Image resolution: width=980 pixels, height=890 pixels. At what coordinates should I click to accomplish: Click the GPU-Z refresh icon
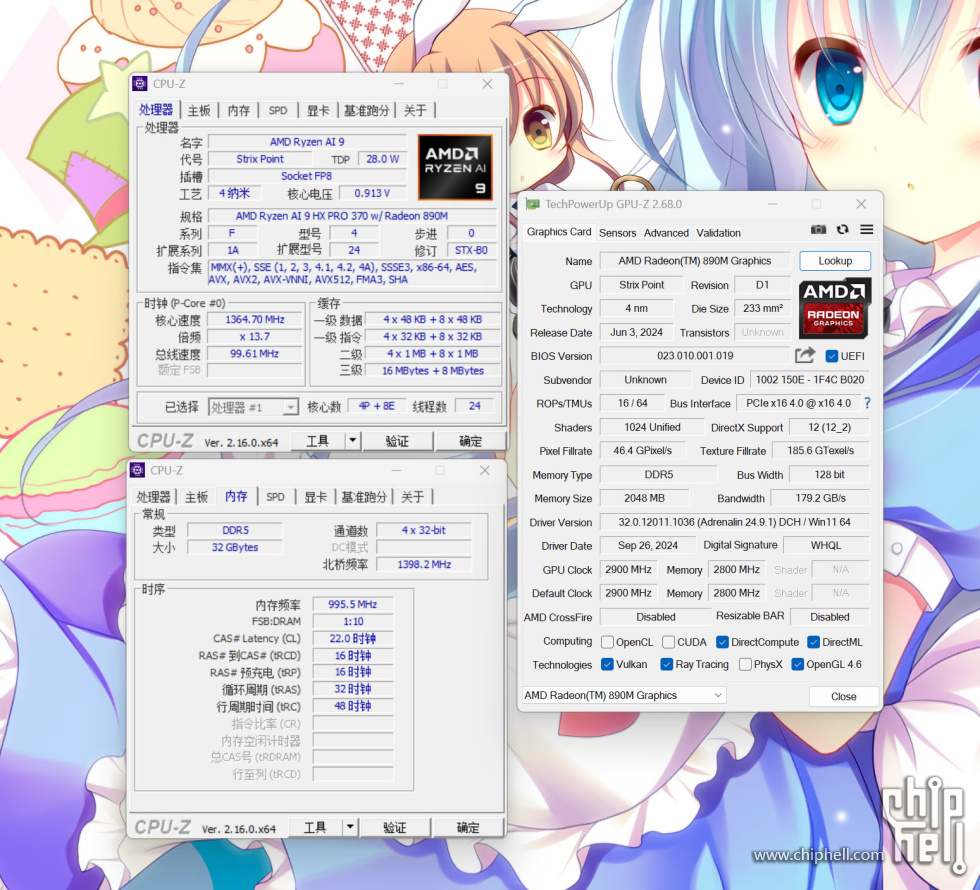(x=842, y=229)
